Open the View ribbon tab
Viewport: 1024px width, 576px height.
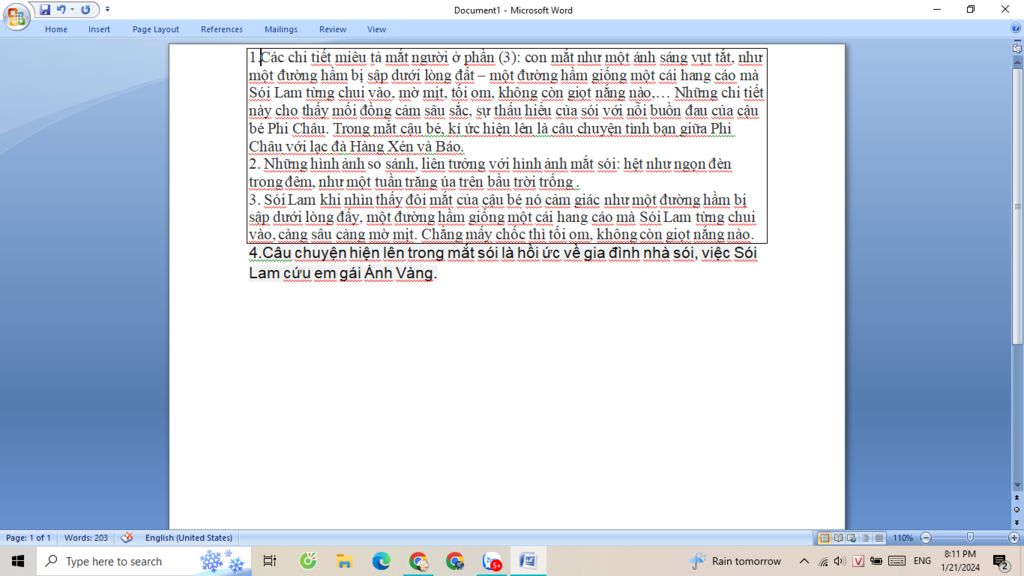pos(376,29)
